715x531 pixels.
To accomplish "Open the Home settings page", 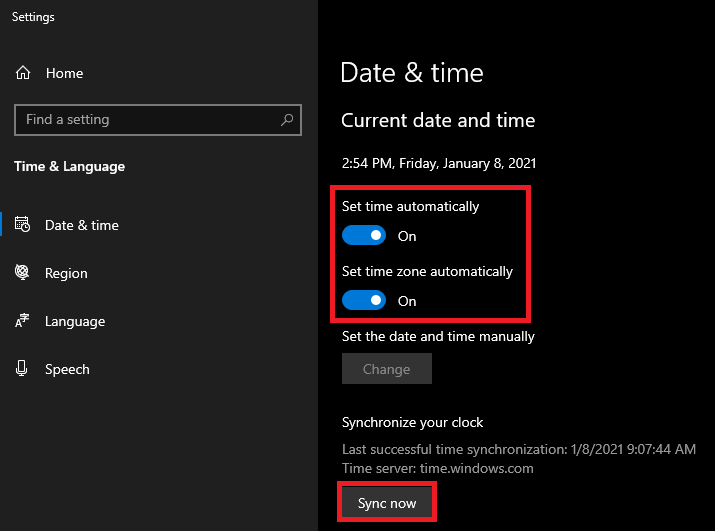I will point(64,73).
